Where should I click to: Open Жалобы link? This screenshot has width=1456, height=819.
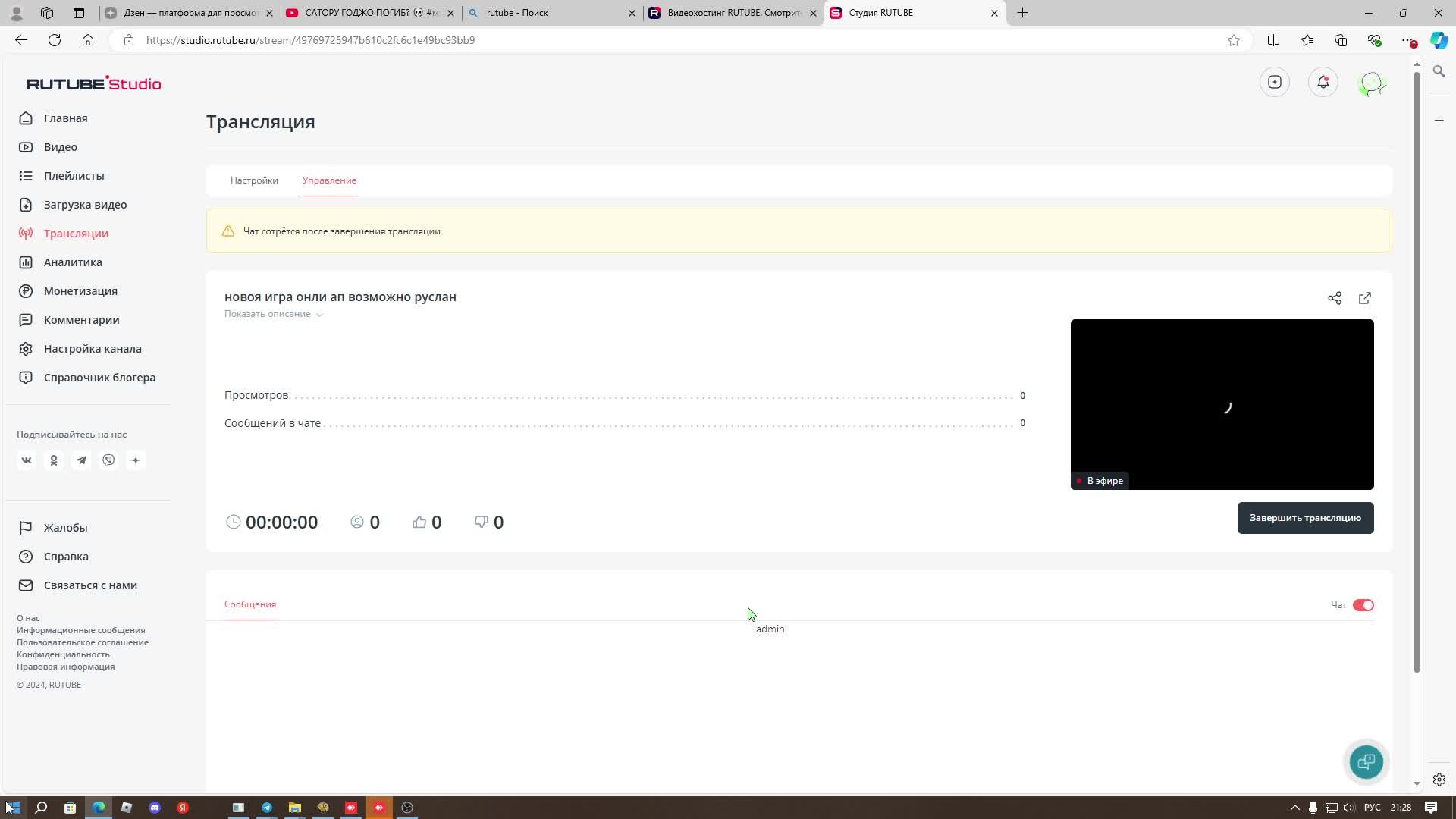[65, 528]
